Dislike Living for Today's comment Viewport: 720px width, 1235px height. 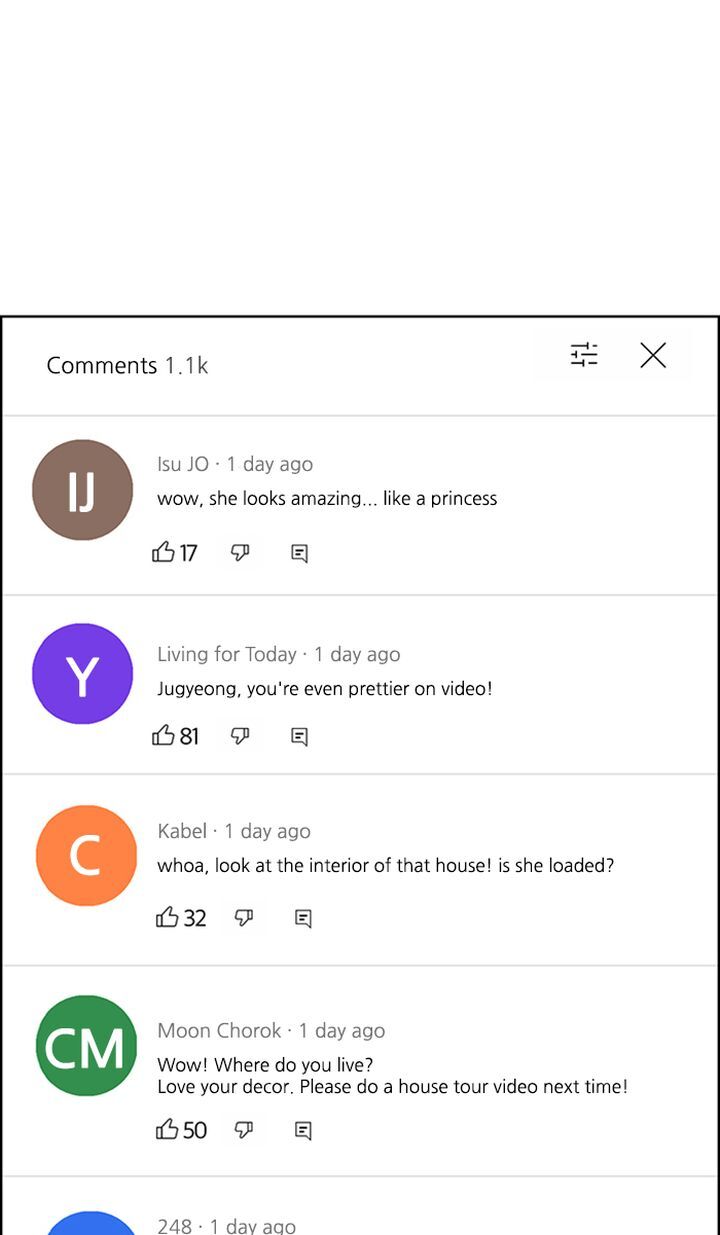[240, 736]
